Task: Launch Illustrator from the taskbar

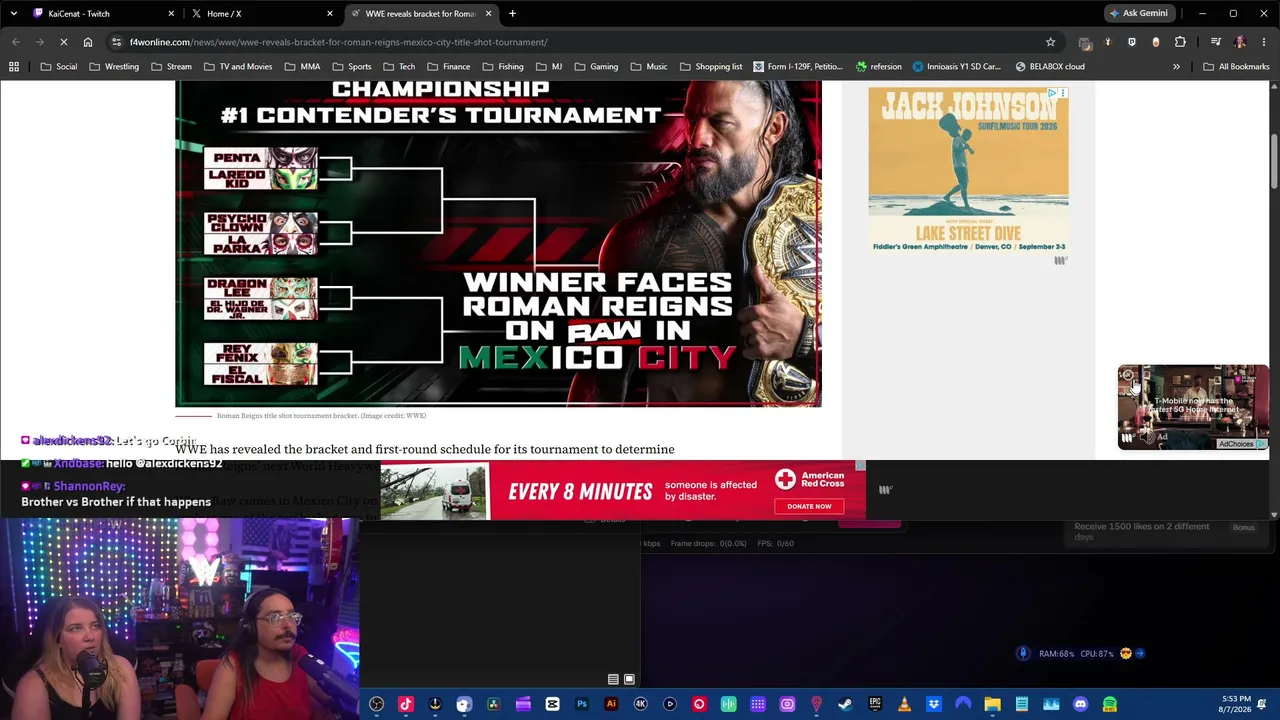Action: (611, 704)
